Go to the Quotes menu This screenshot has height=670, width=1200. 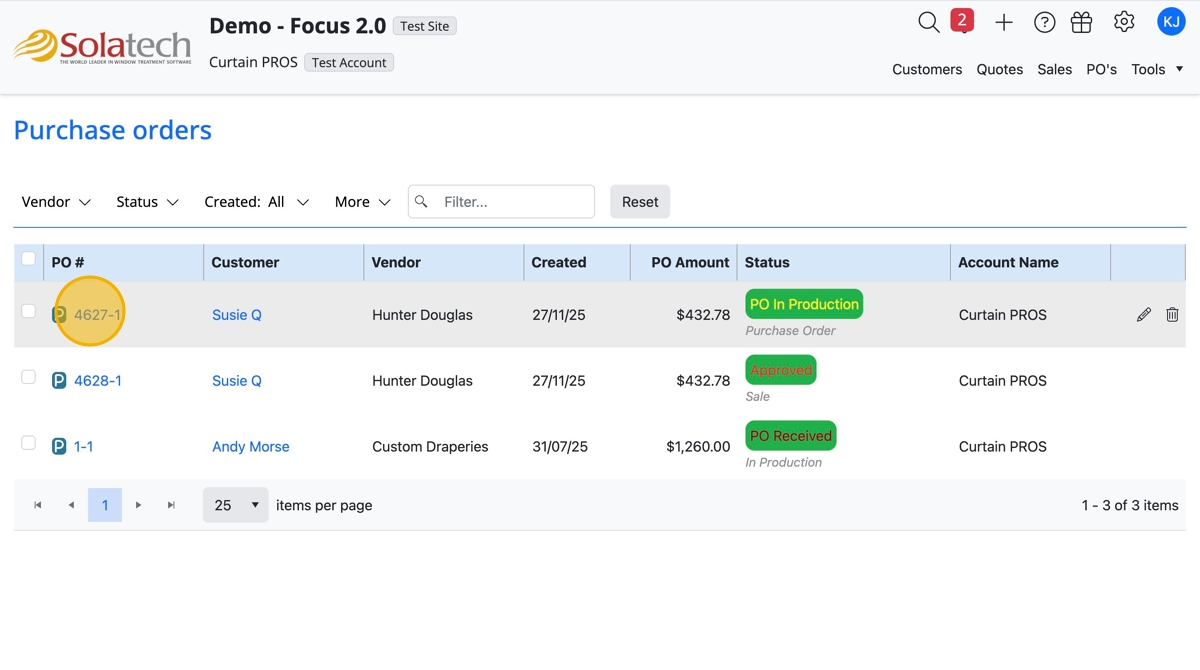[x=999, y=69]
